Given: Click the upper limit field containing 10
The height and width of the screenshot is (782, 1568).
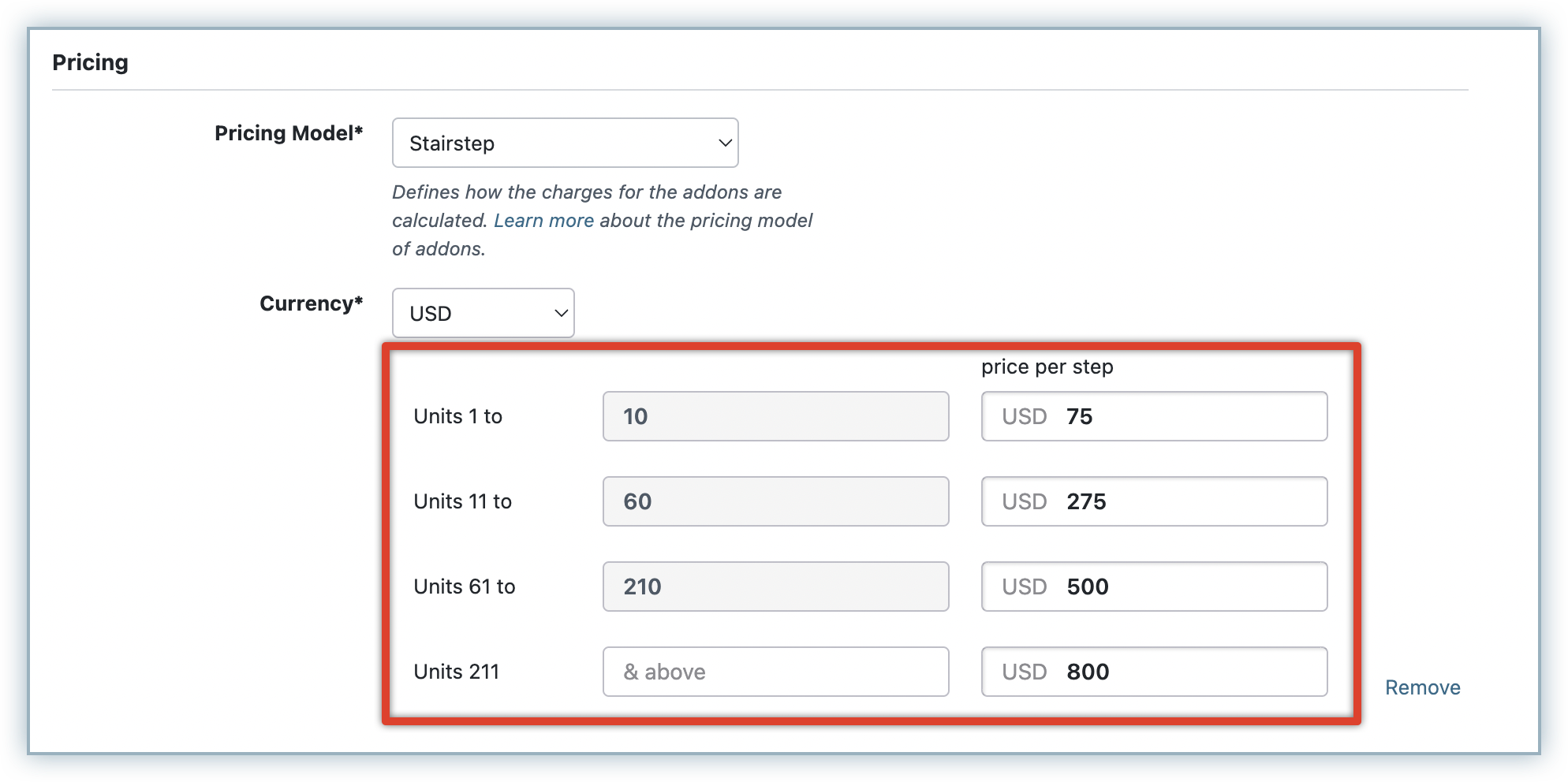Looking at the screenshot, I should [x=775, y=416].
